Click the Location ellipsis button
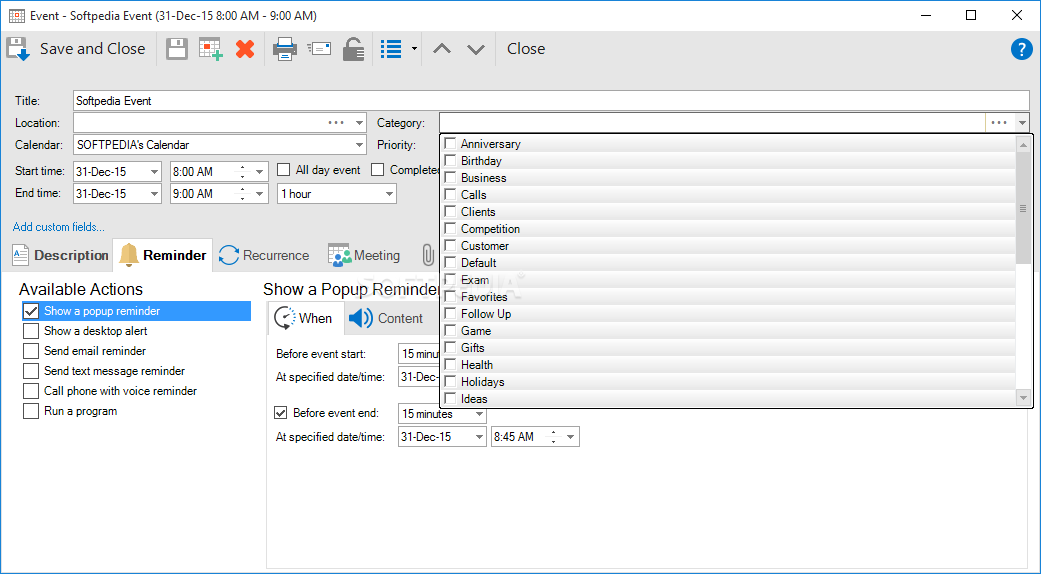This screenshot has width=1041, height=574. (337, 123)
